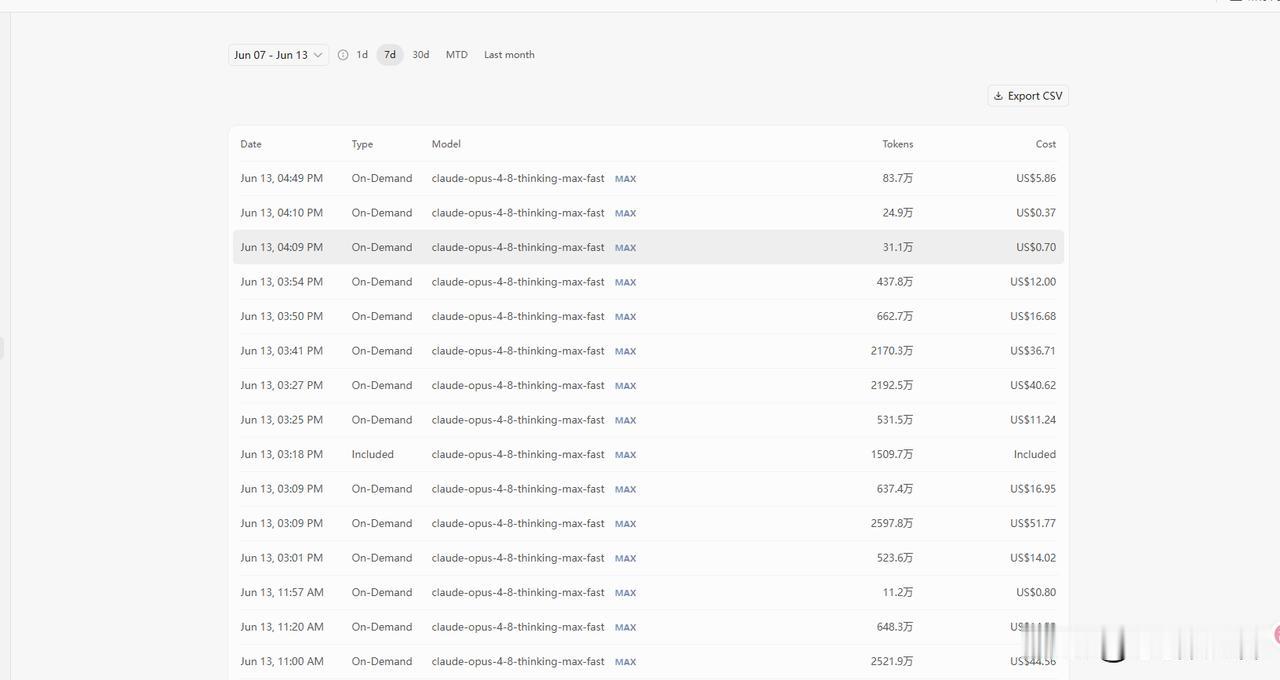Click the MAX badge in the 03:54 PM row
The width and height of the screenshot is (1280, 680).
pos(625,282)
